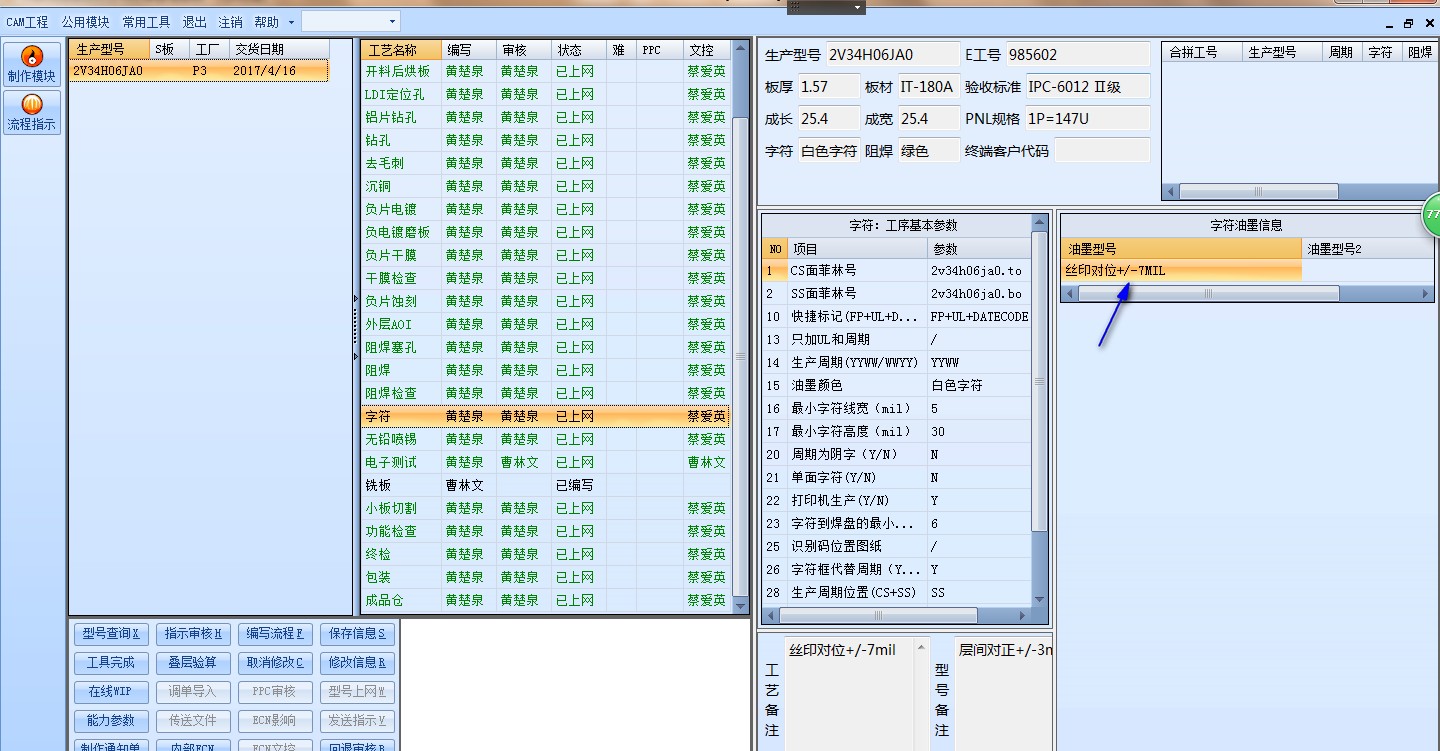The width and height of the screenshot is (1440, 751).
Task: Click the 验收标准 field IPC-6012 II级
Action: [x=1087, y=87]
